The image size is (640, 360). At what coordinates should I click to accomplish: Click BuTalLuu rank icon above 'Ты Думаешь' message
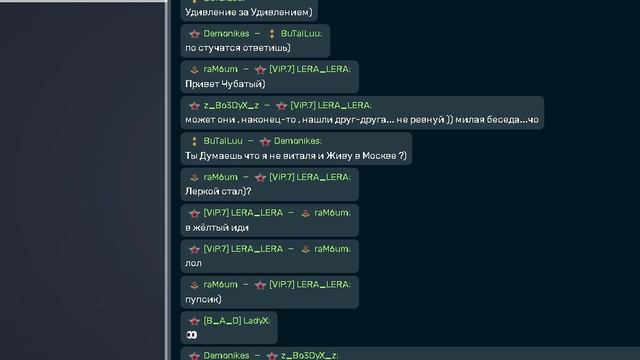pos(194,141)
